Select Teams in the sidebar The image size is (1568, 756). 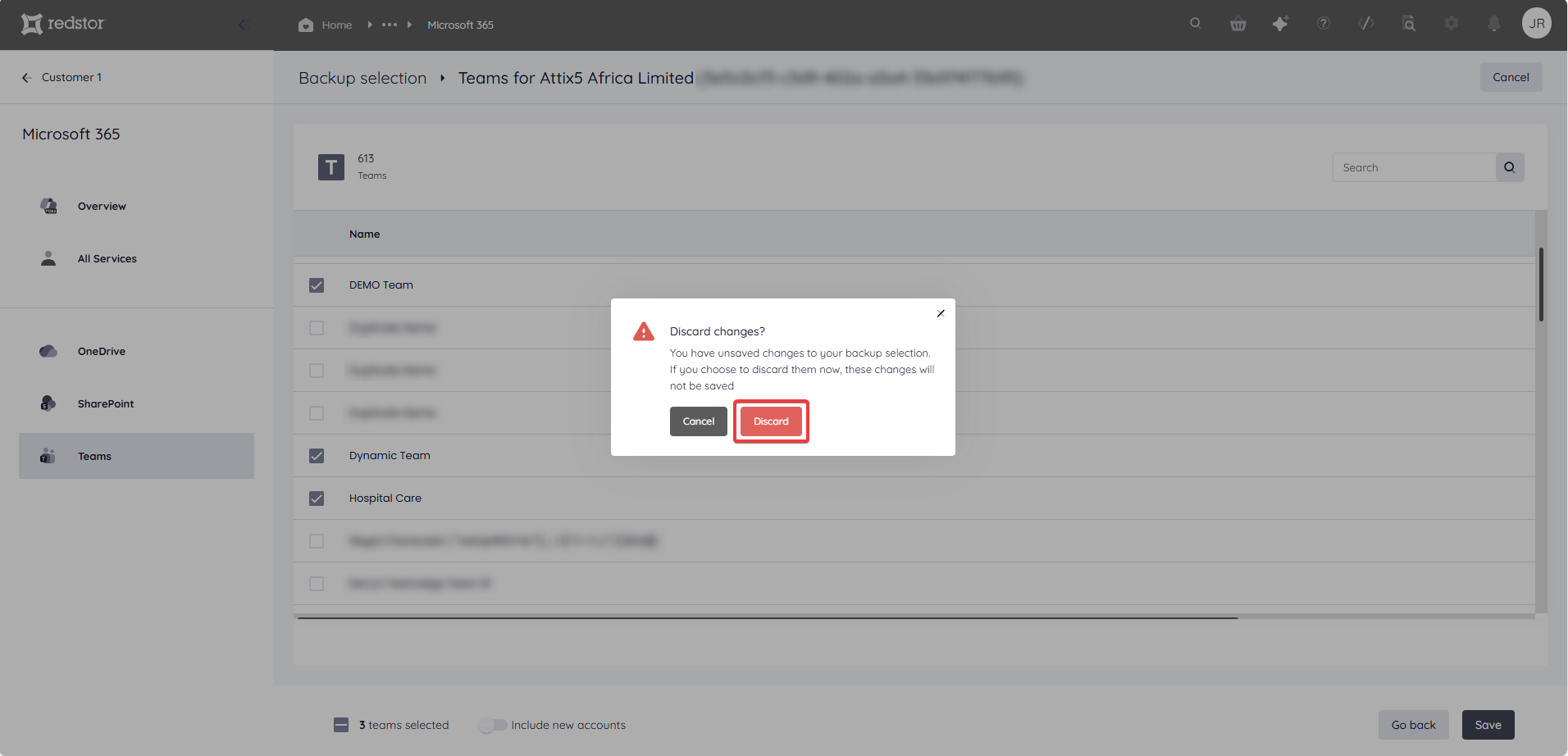[136, 456]
